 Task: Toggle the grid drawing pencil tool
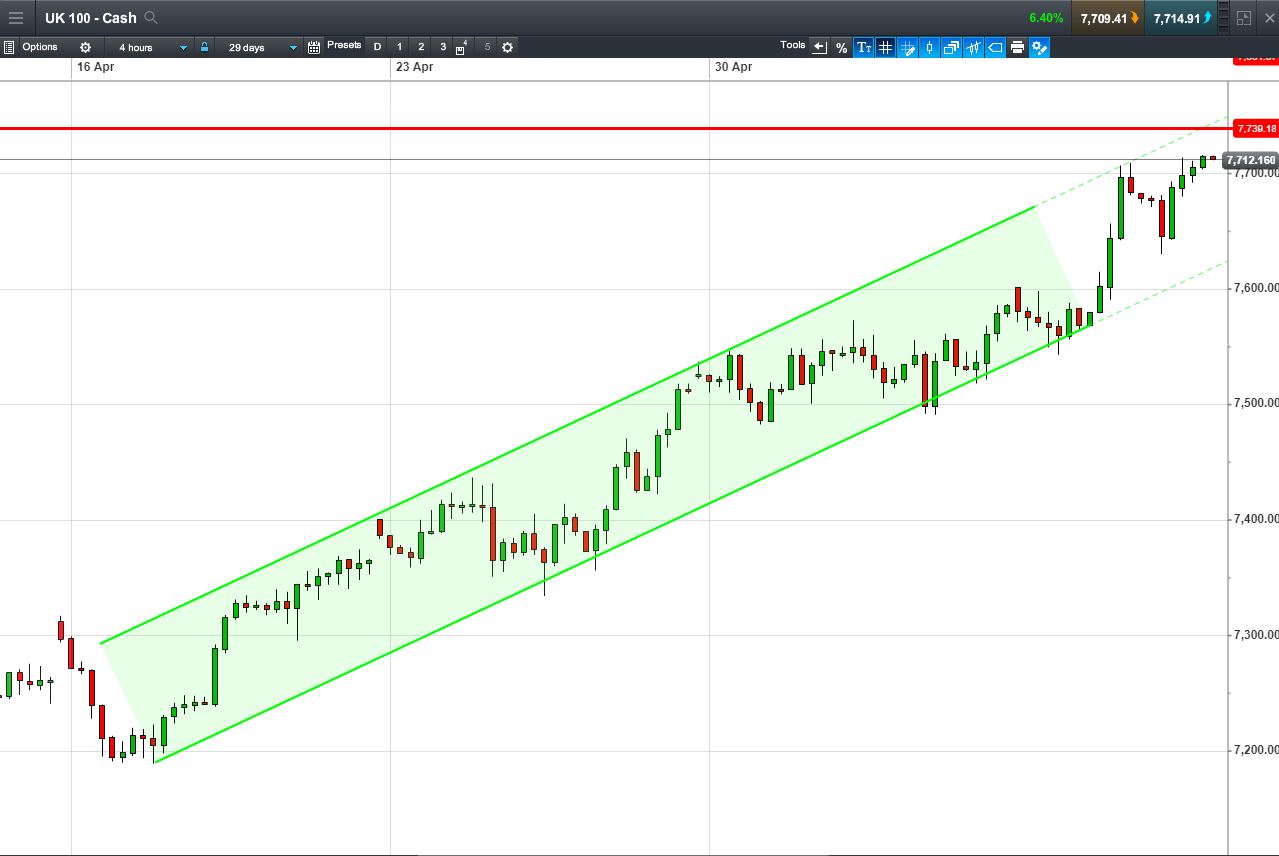[x=907, y=47]
